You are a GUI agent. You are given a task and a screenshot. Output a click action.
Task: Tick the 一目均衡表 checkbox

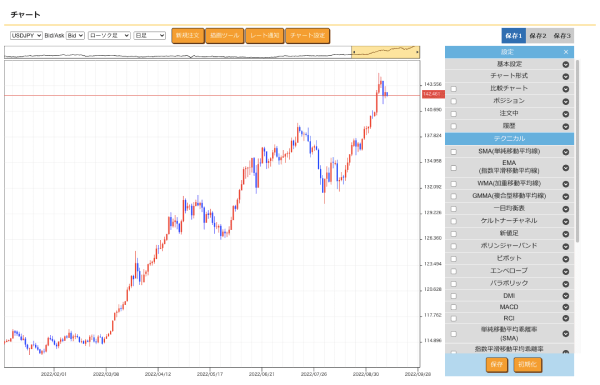point(453,209)
